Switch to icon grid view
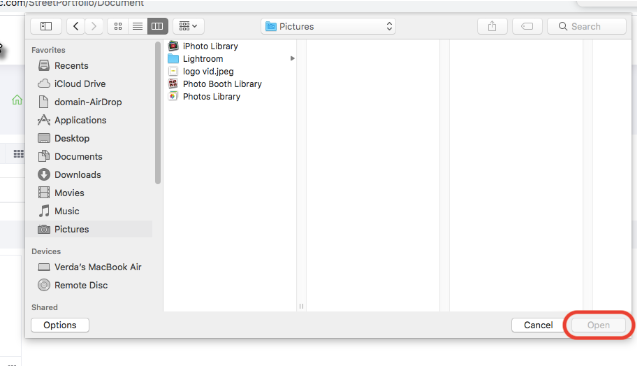 pos(118,26)
